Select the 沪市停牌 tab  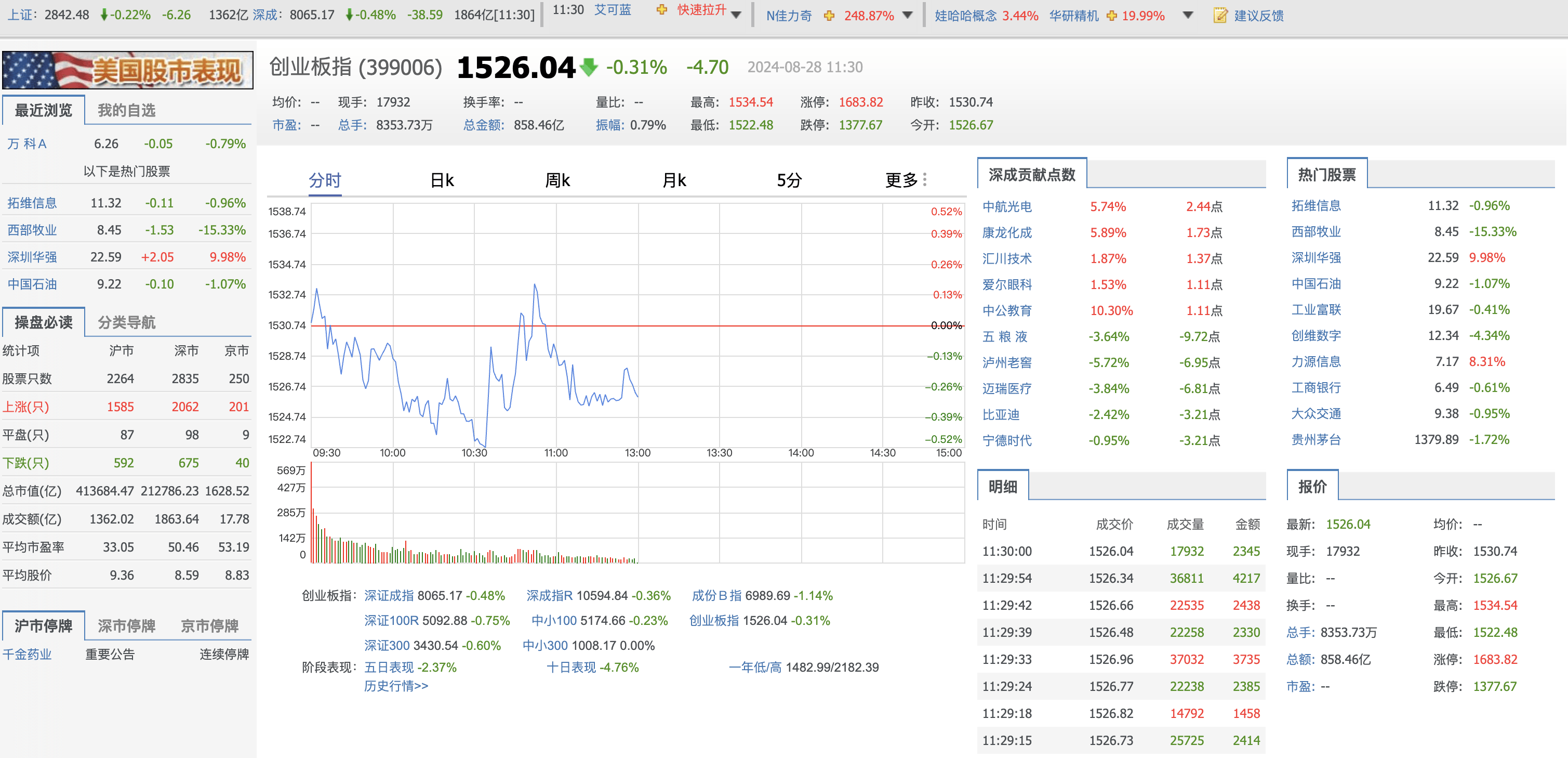43,626
